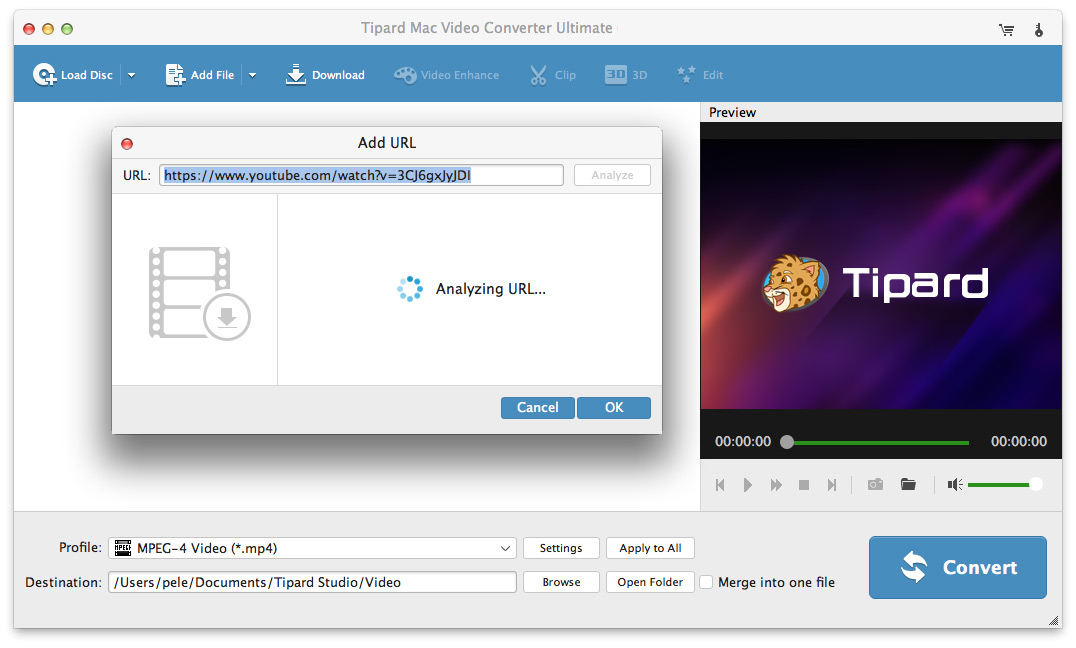Adjust the volume slider handle

click(1036, 485)
